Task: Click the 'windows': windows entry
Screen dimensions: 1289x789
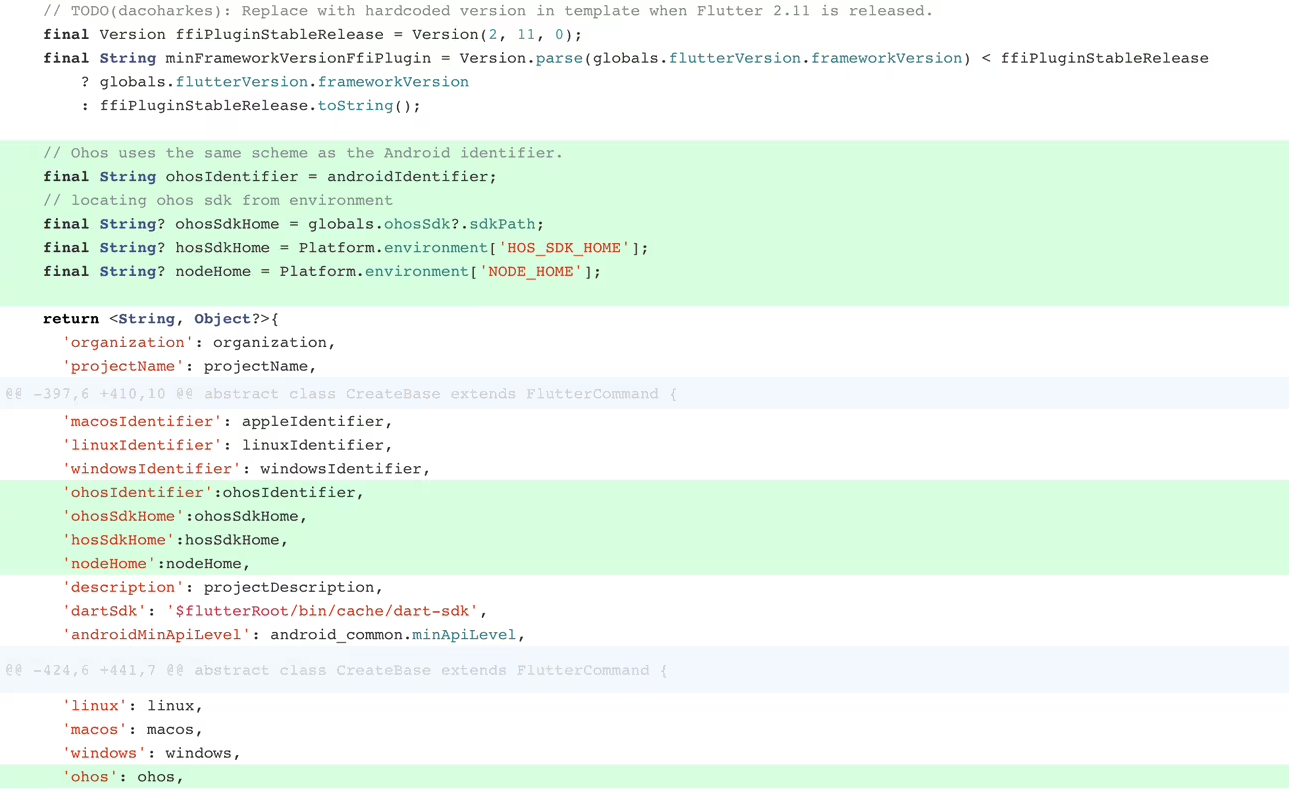Action: [x=152, y=754]
